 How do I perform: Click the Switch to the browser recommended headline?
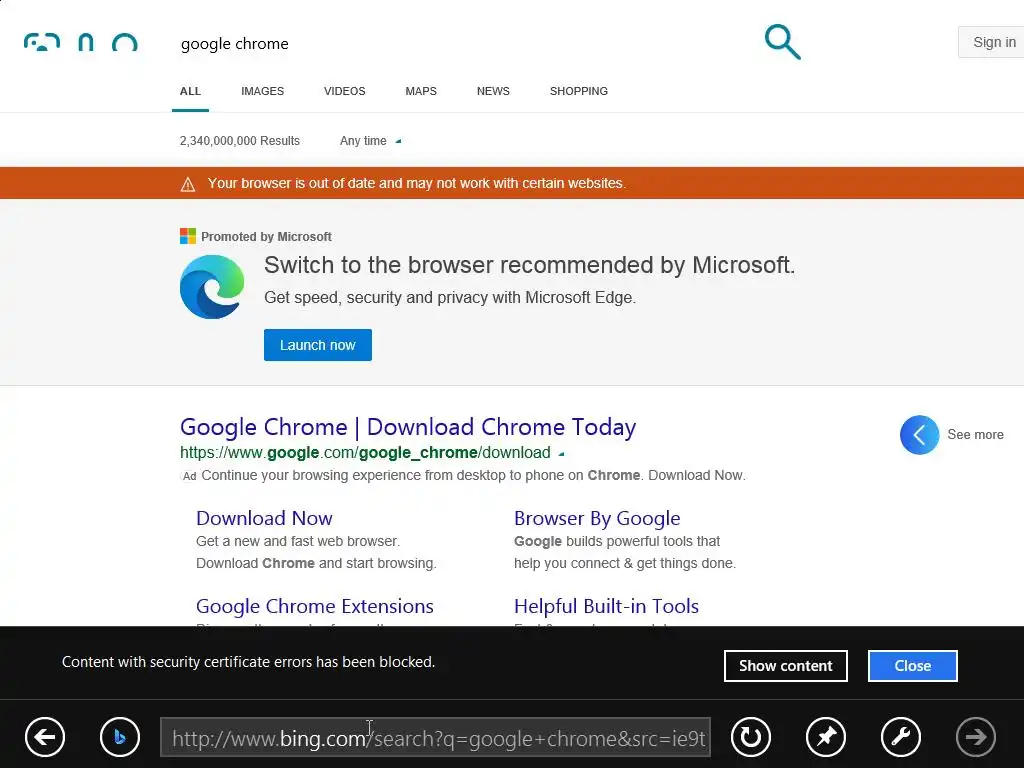coord(530,265)
